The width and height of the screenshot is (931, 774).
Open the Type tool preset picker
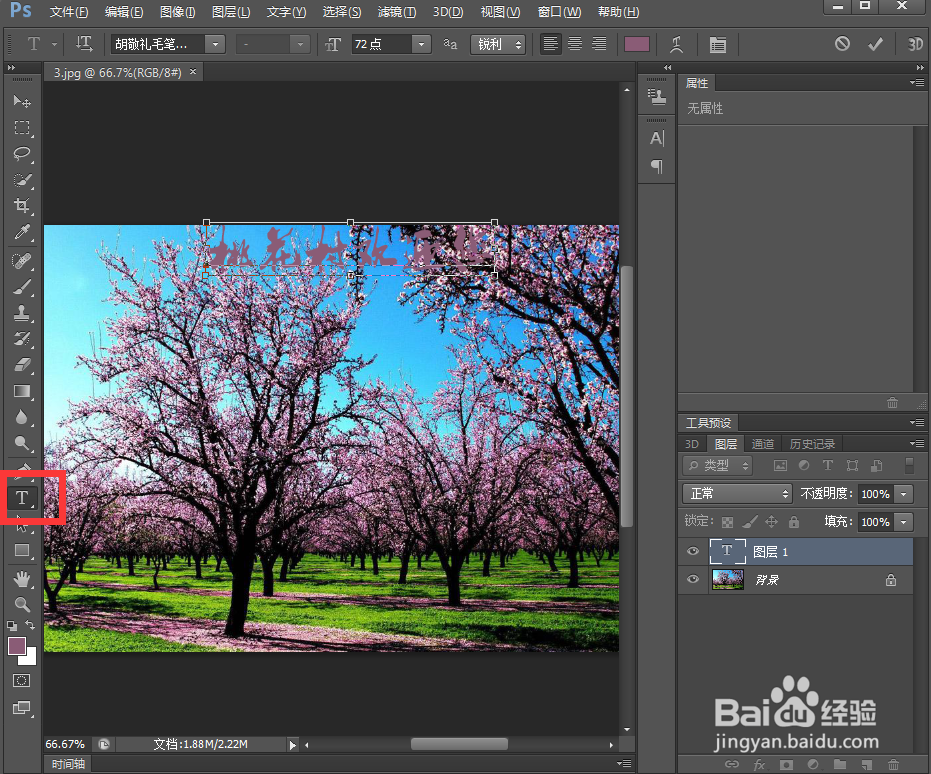point(54,44)
